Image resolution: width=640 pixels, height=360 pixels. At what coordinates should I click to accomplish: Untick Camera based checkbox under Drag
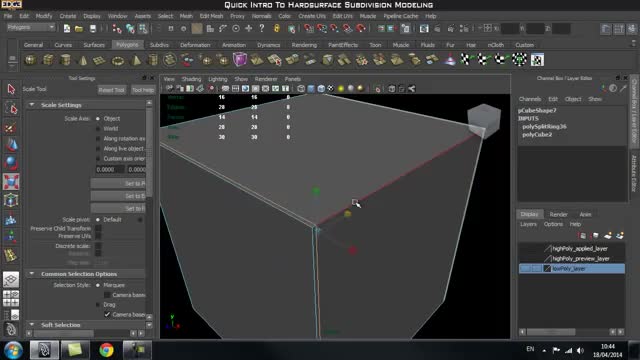(107, 314)
